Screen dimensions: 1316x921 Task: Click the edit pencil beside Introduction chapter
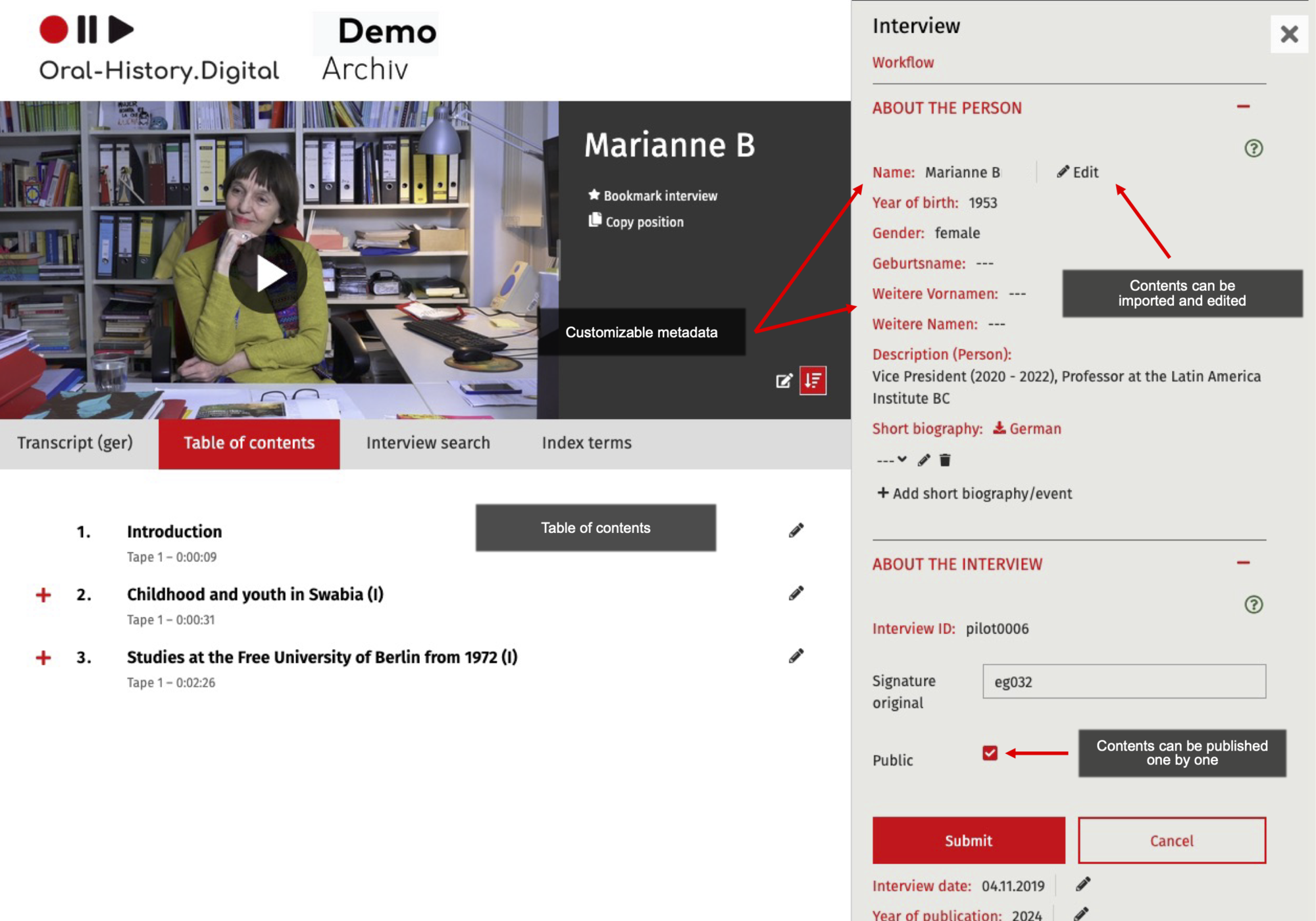point(796,530)
